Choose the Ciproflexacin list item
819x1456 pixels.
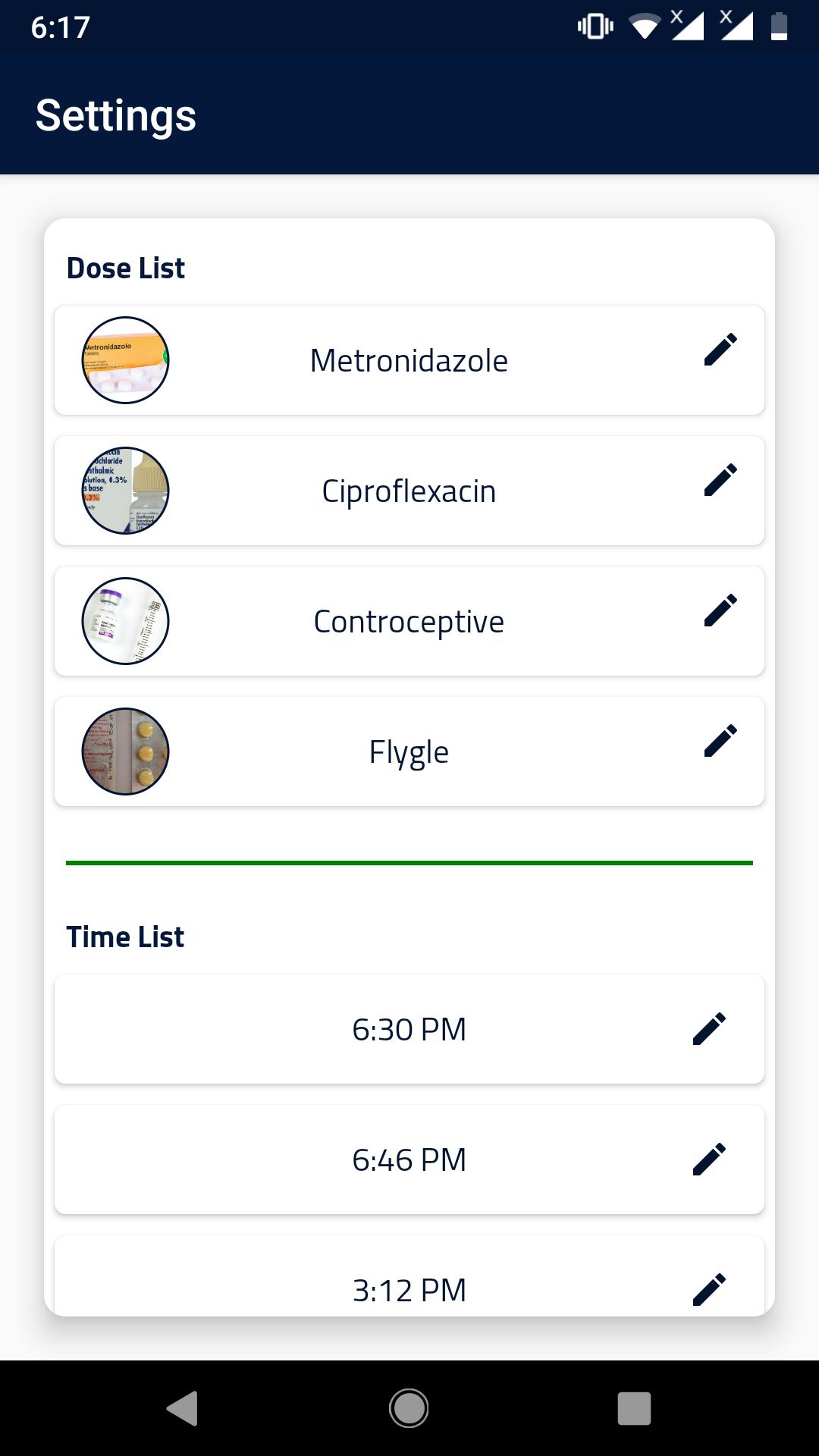[409, 491]
